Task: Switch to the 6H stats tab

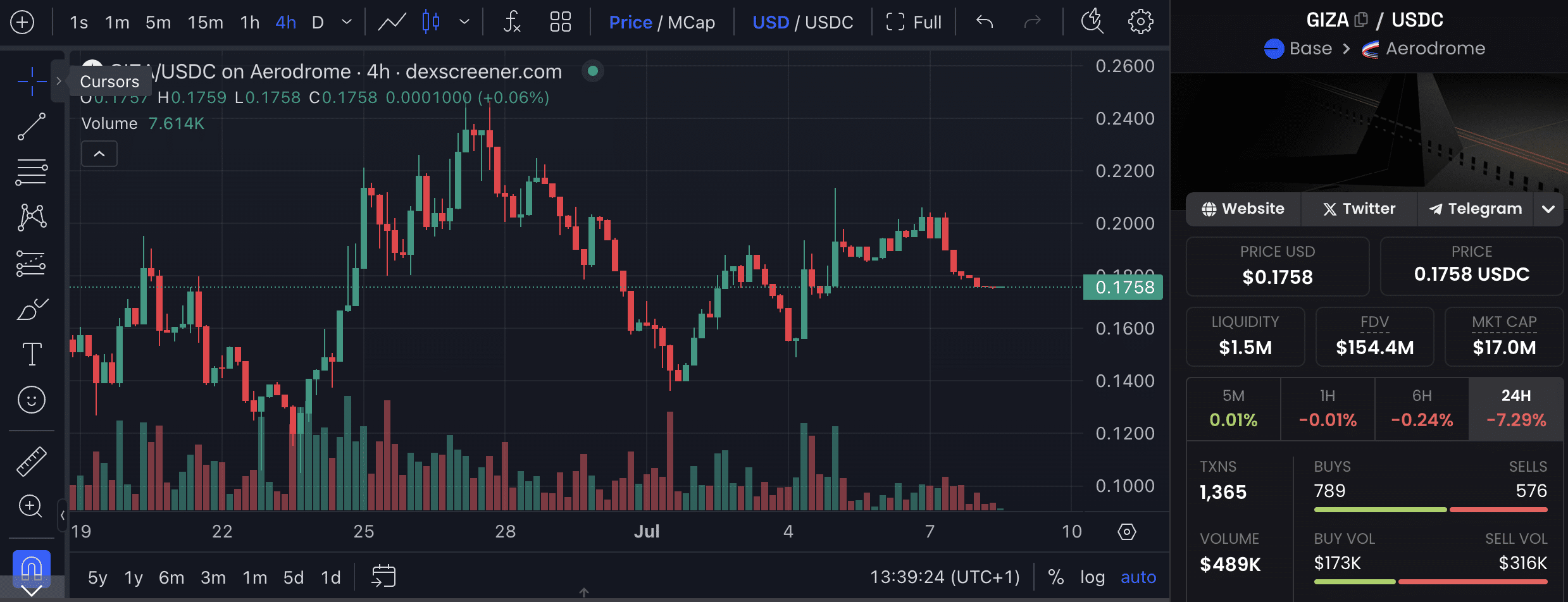Action: coord(1421,408)
